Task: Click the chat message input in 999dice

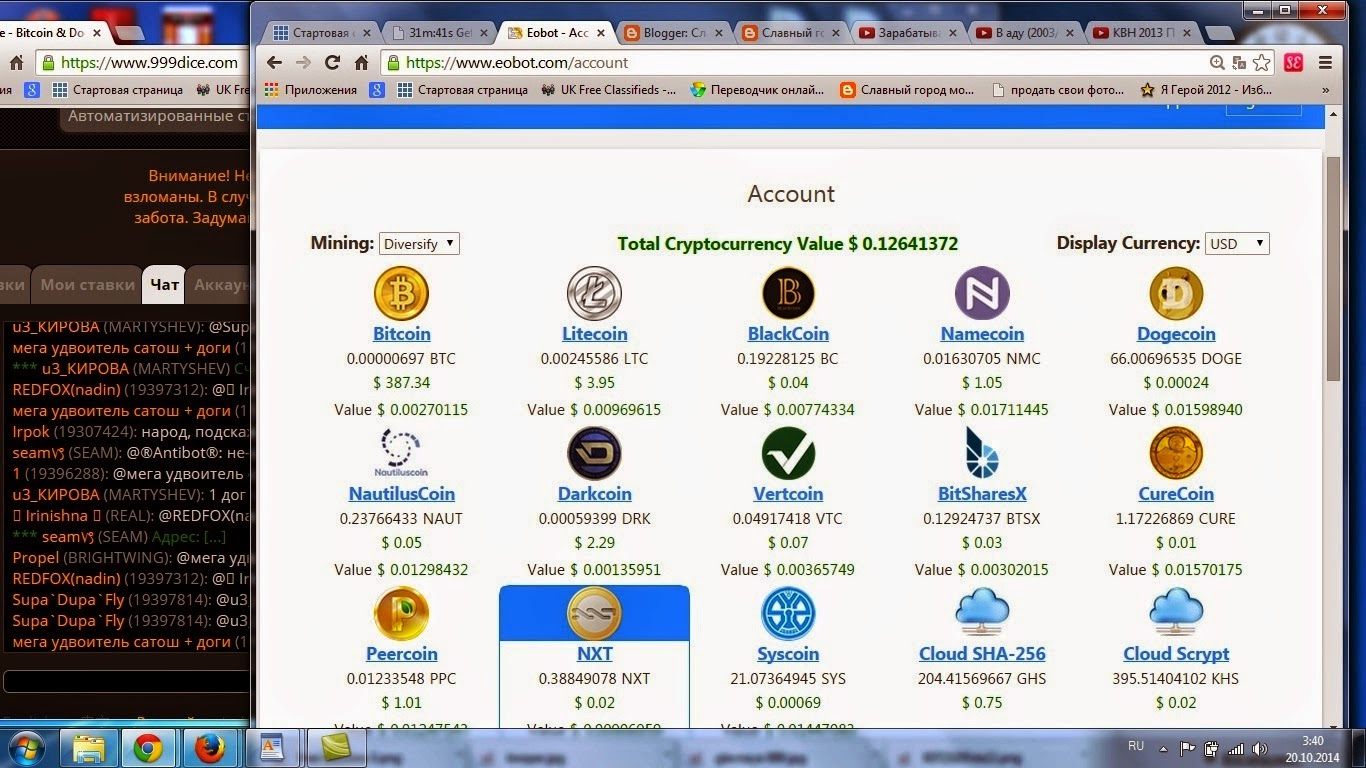Action: click(127, 682)
